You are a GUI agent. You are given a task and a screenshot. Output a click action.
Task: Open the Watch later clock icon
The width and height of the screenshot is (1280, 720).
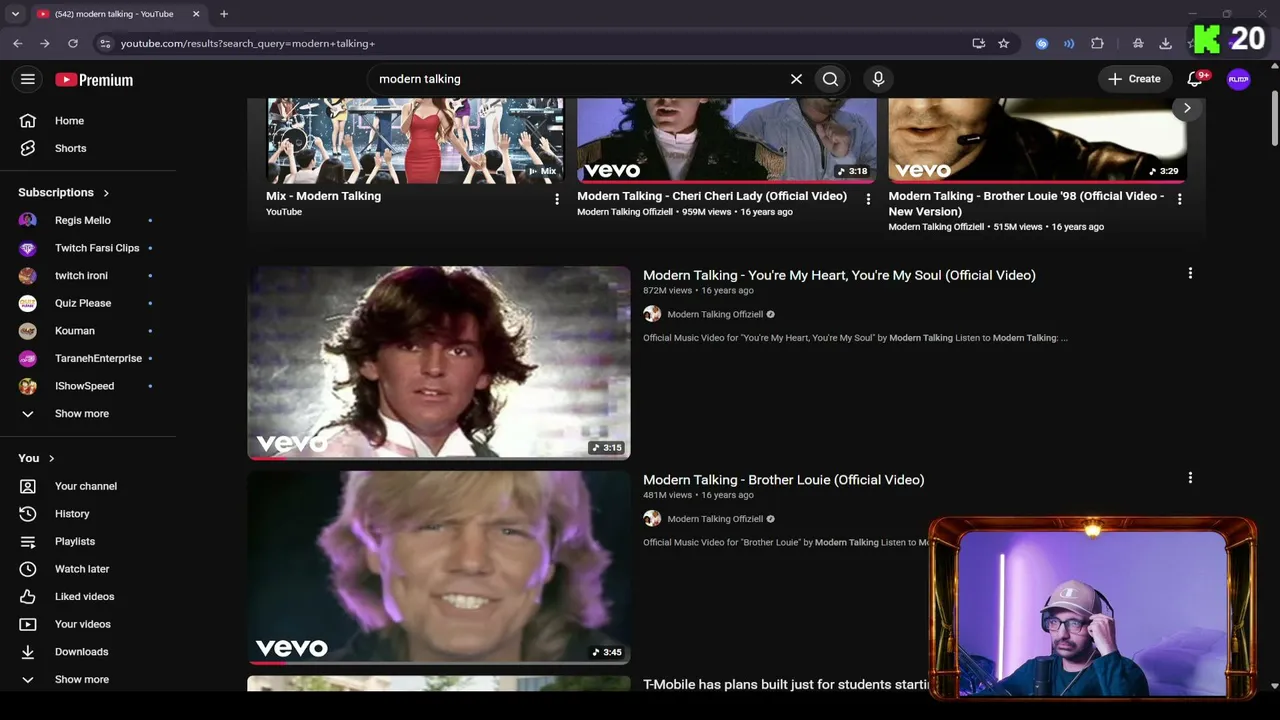pyautogui.click(x=28, y=569)
